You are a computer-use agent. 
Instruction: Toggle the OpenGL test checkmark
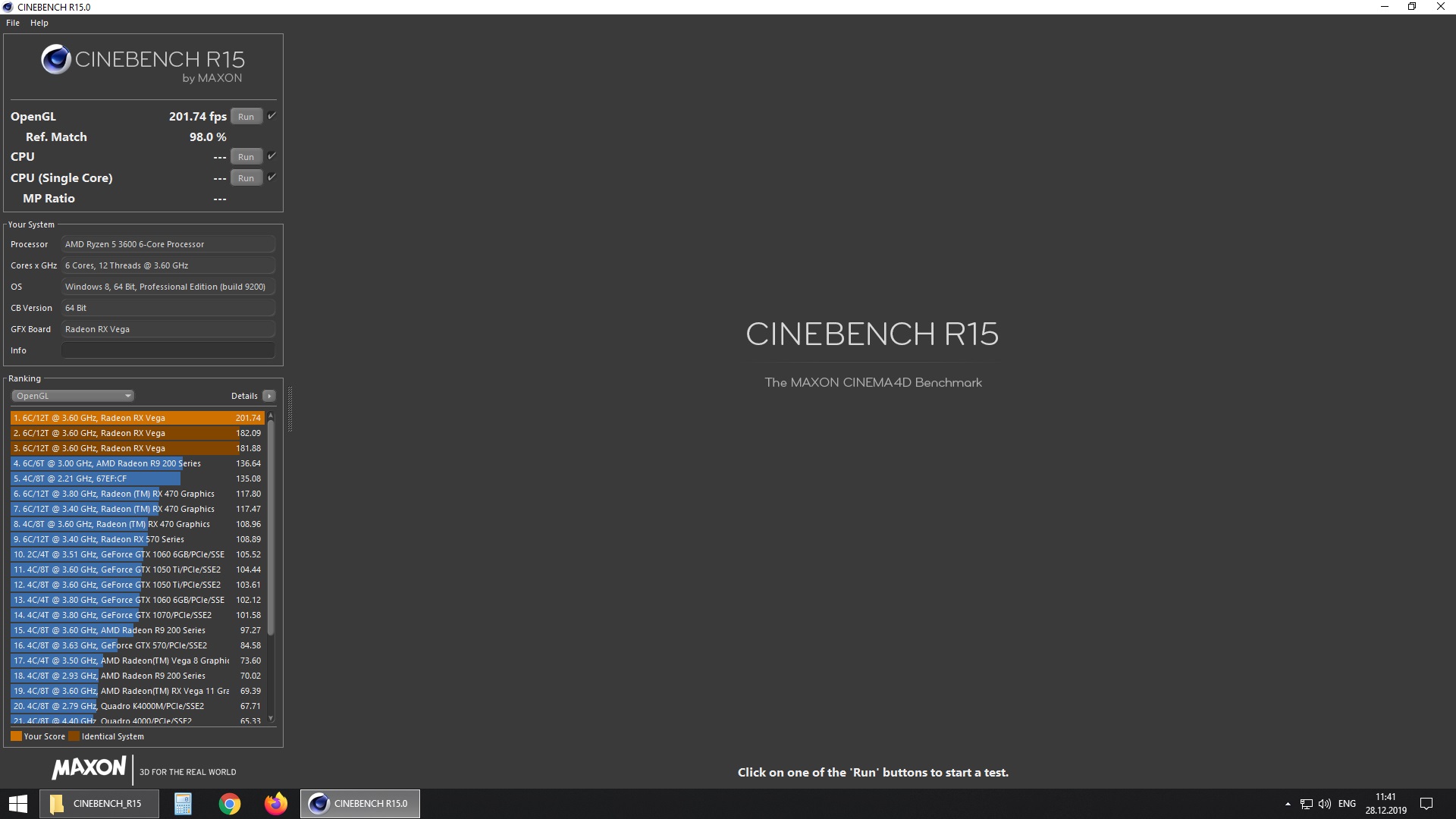[x=271, y=116]
